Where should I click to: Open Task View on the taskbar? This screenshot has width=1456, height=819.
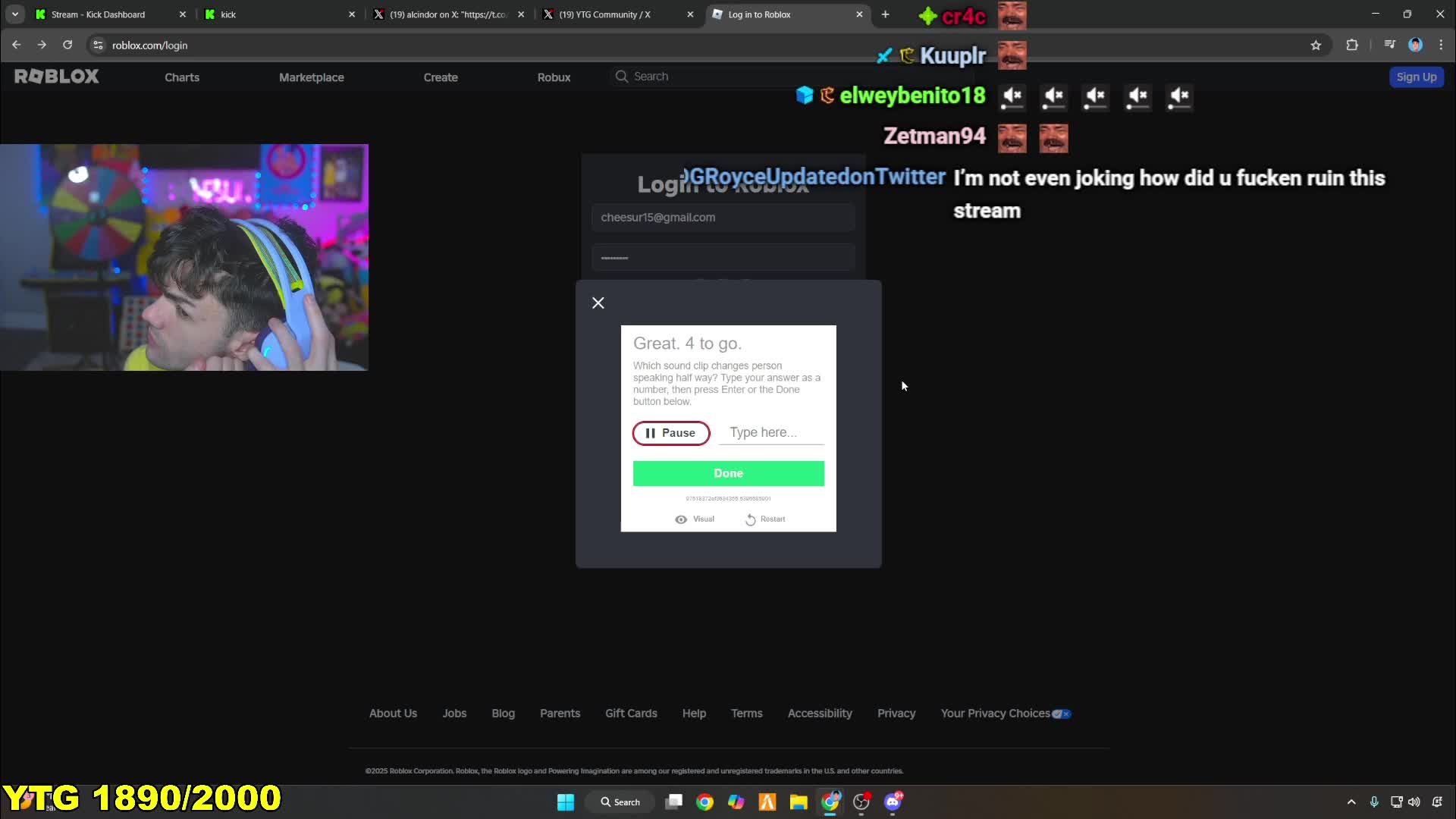(x=673, y=802)
